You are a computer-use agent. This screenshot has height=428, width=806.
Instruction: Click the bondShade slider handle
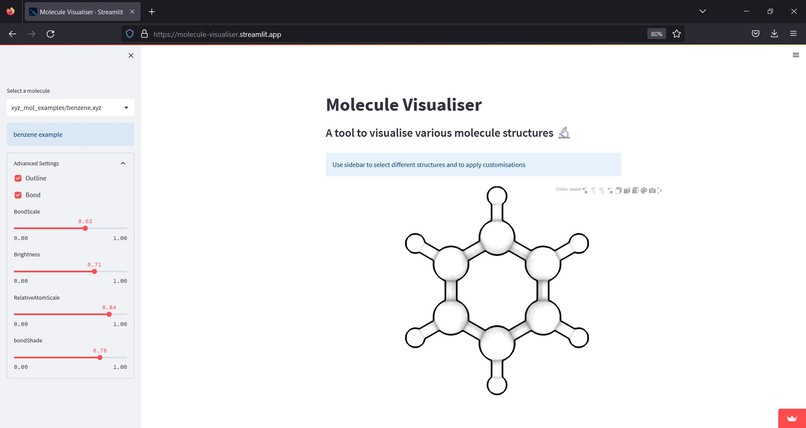(100, 357)
